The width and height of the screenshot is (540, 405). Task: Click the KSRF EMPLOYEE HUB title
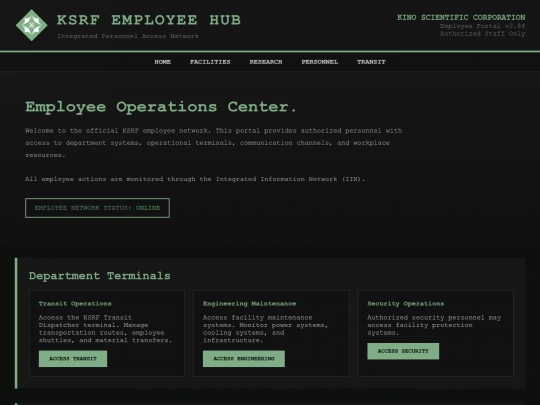[x=149, y=20]
